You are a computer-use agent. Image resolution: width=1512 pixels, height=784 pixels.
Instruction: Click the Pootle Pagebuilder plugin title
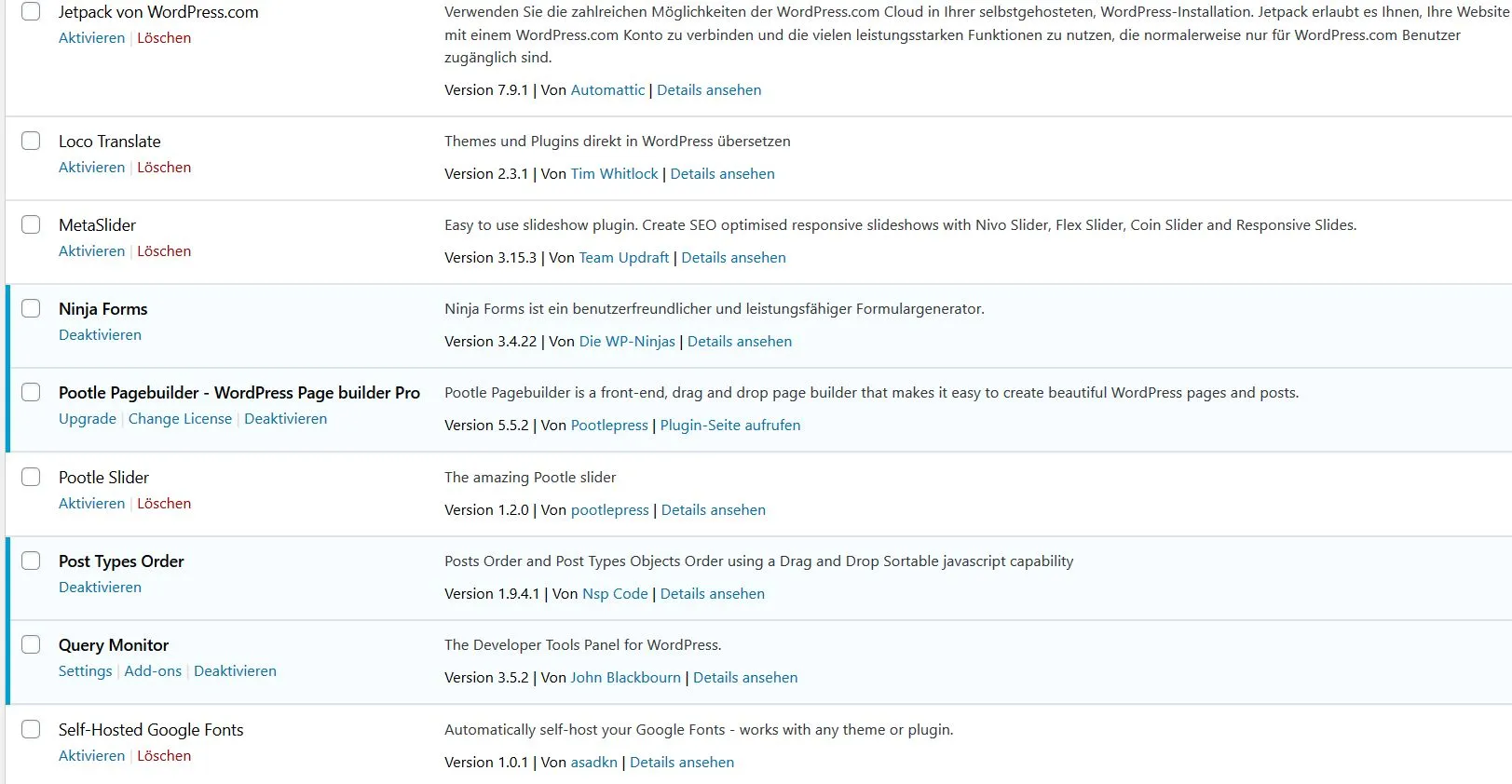239,393
